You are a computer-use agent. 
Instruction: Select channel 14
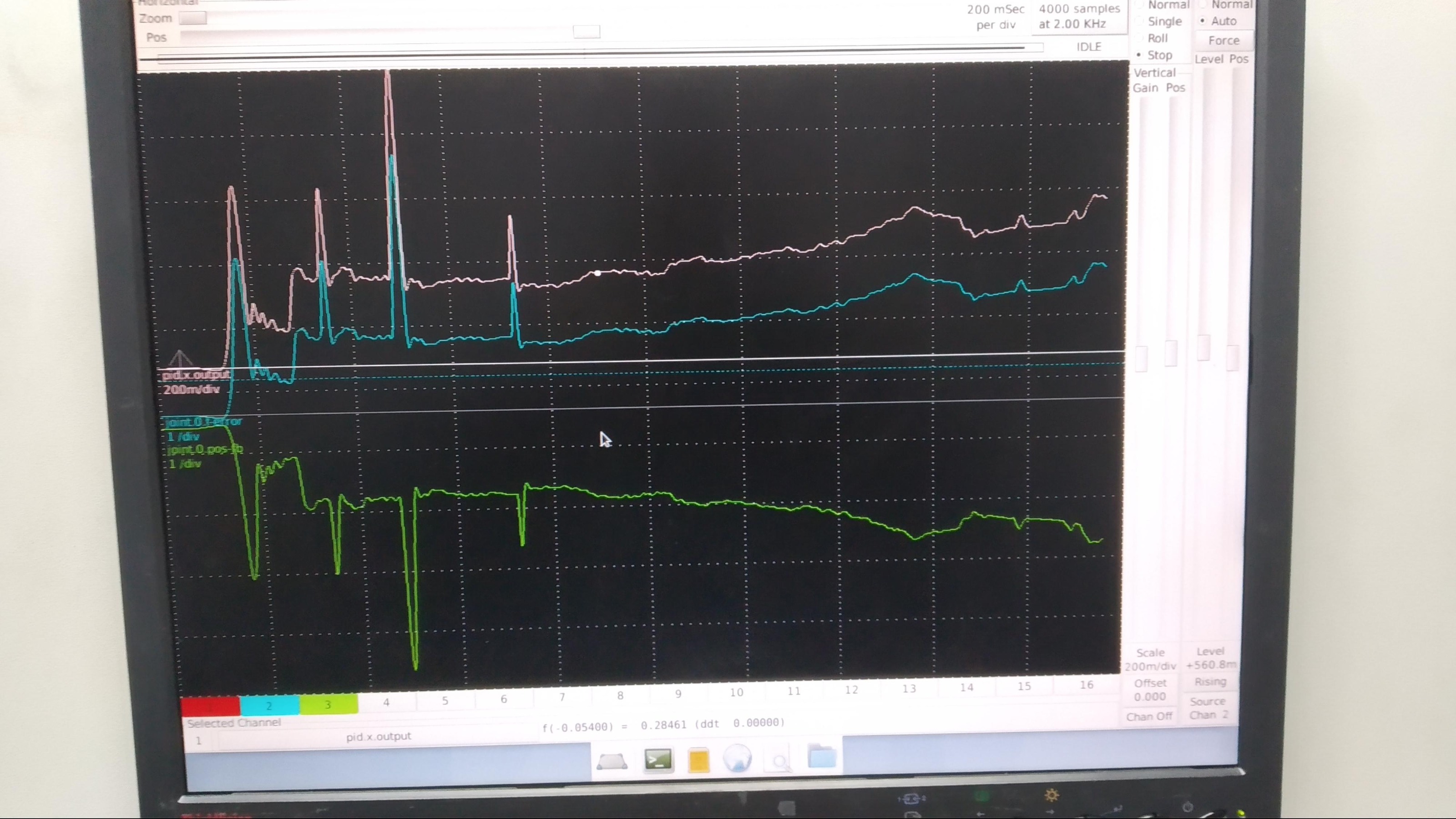[x=966, y=688]
